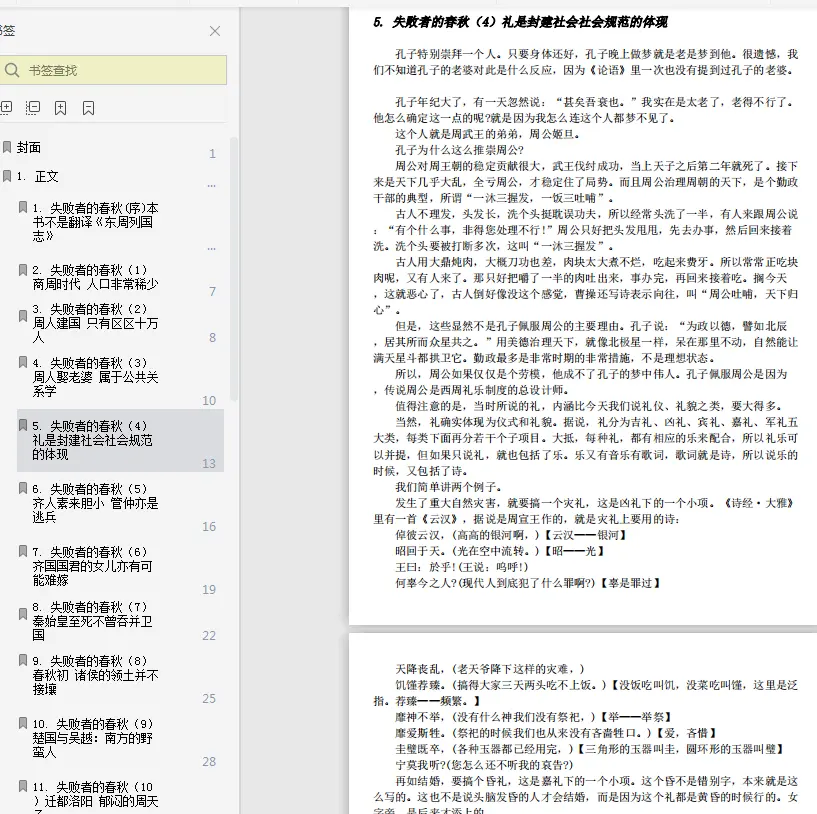The image size is (817, 814).
Task: Expand all bookmarks icon
Action: click(x=6, y=108)
